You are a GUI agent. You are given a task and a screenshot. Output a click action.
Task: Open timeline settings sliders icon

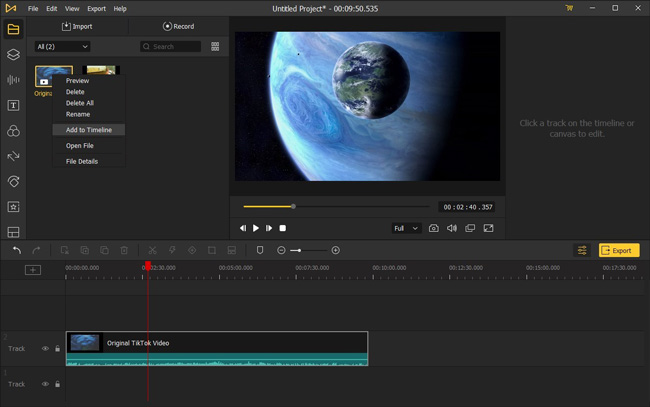(x=582, y=250)
